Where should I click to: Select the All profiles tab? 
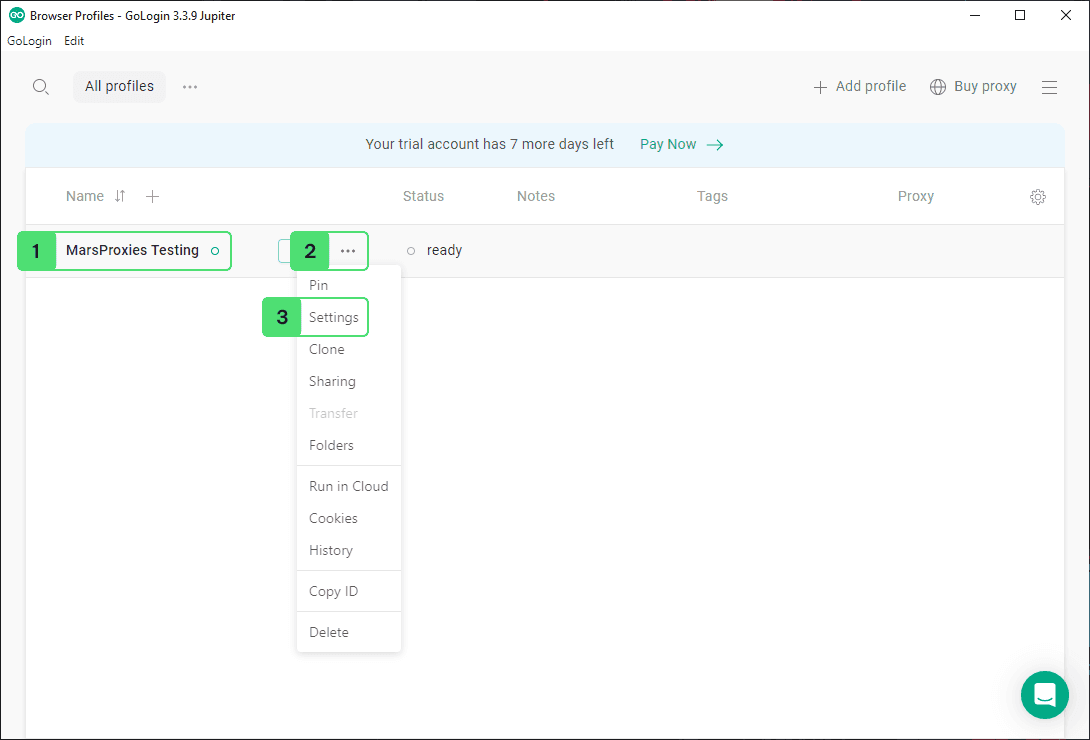click(119, 87)
